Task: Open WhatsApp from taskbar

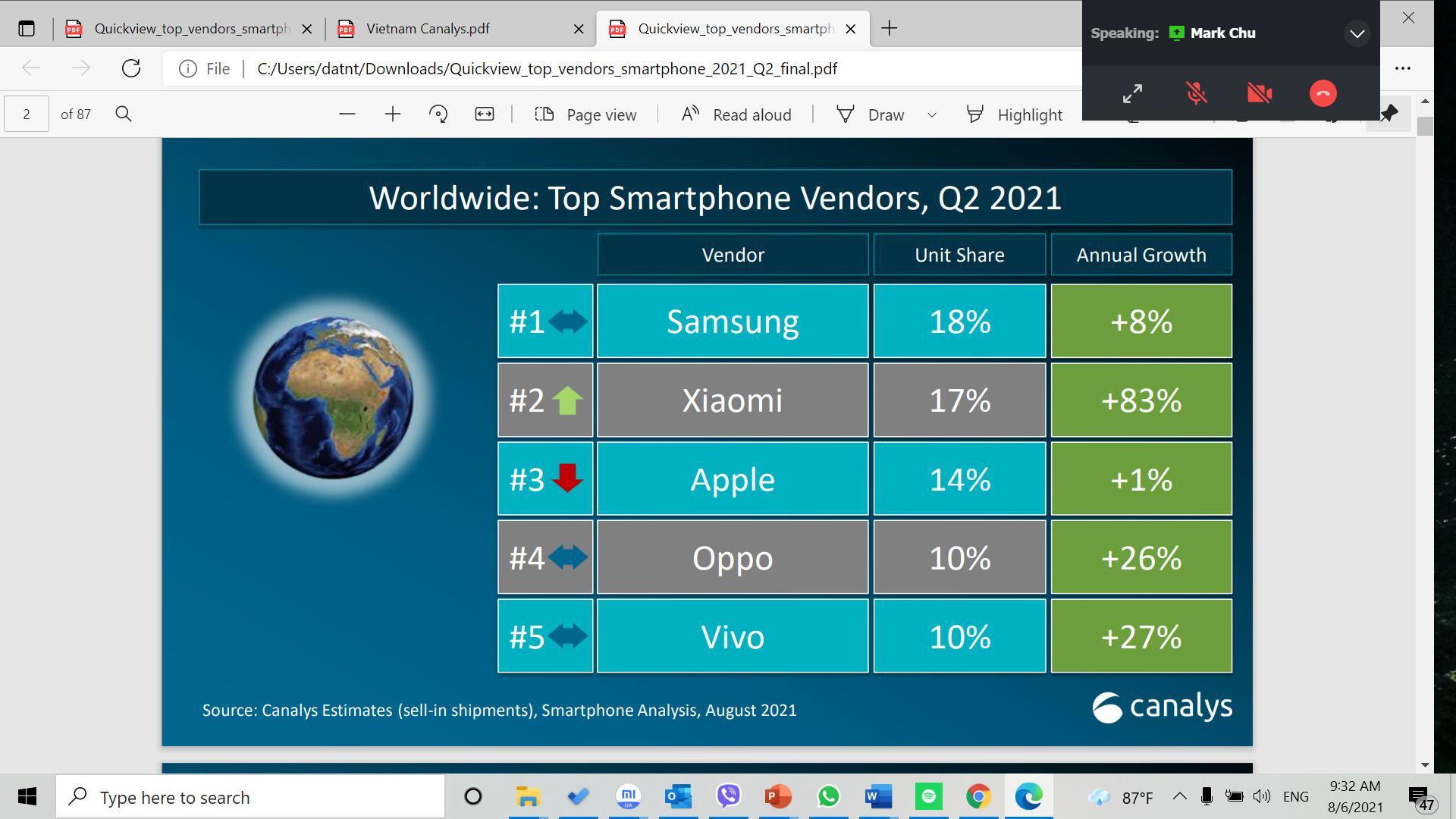Action: pyautogui.click(x=828, y=797)
